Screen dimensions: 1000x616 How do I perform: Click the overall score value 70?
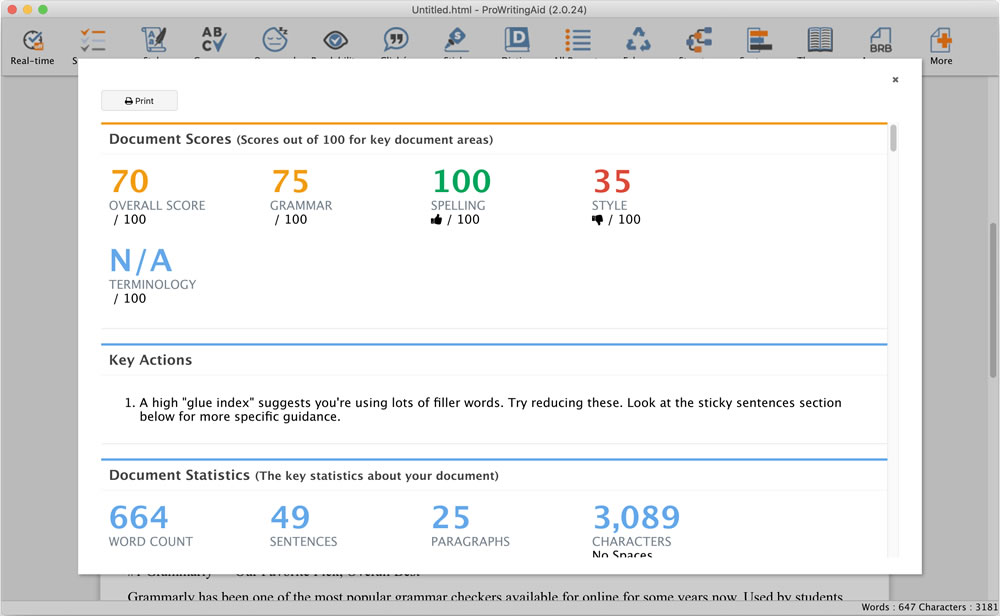click(x=129, y=181)
